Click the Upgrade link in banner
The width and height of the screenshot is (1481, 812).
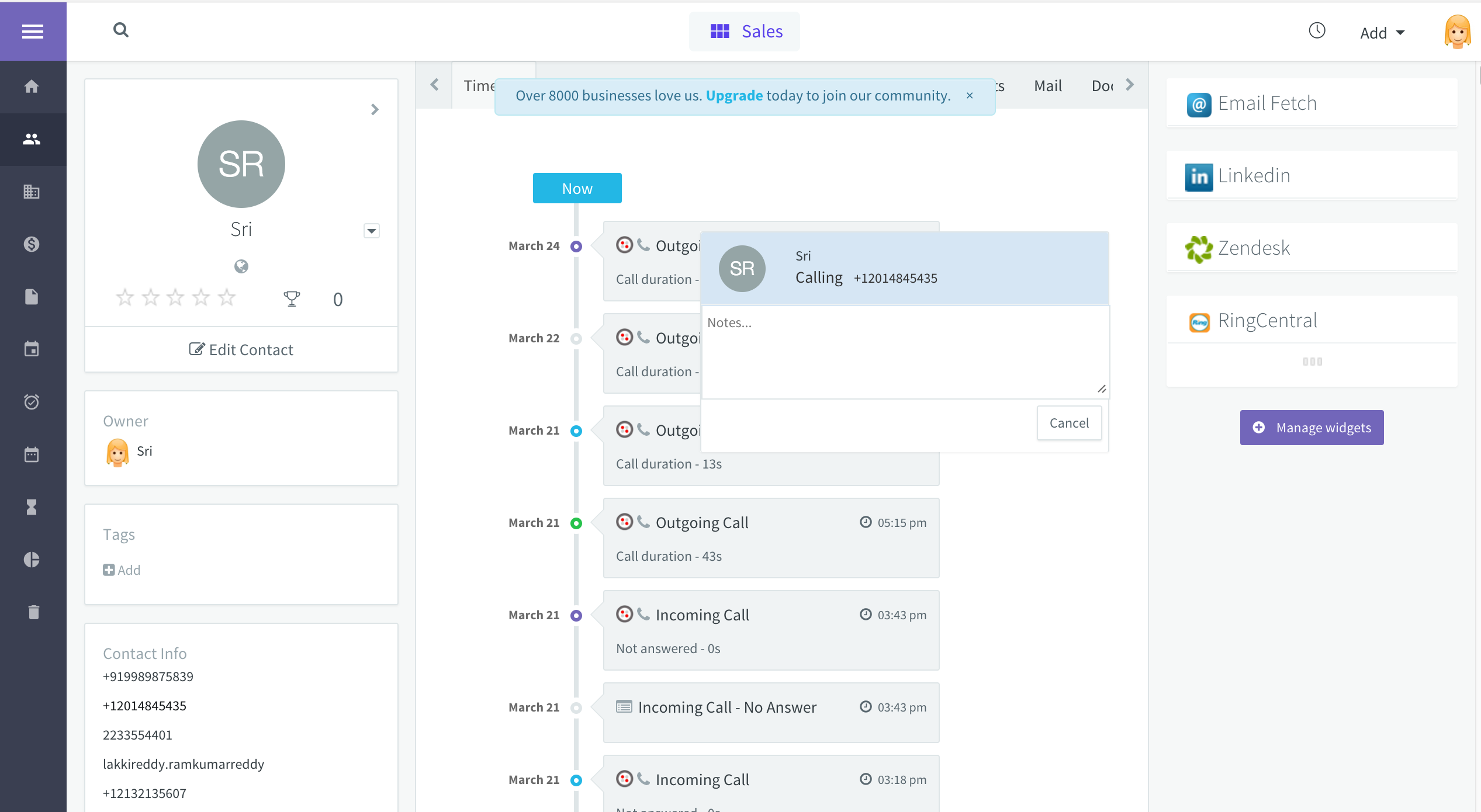734,96
